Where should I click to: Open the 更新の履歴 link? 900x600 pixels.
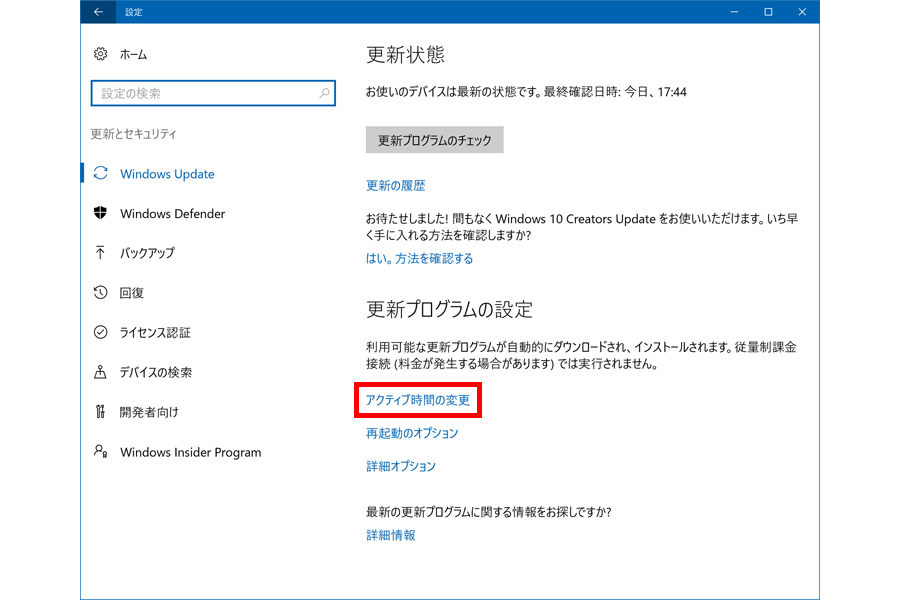[395, 185]
